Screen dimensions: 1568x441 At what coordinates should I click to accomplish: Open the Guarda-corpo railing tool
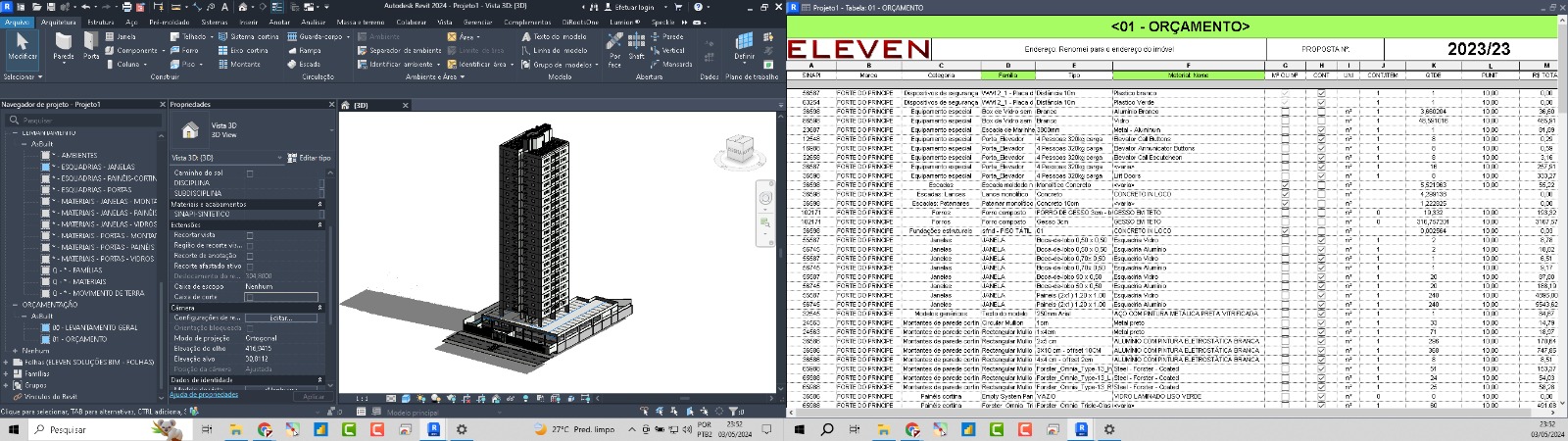[x=316, y=36]
